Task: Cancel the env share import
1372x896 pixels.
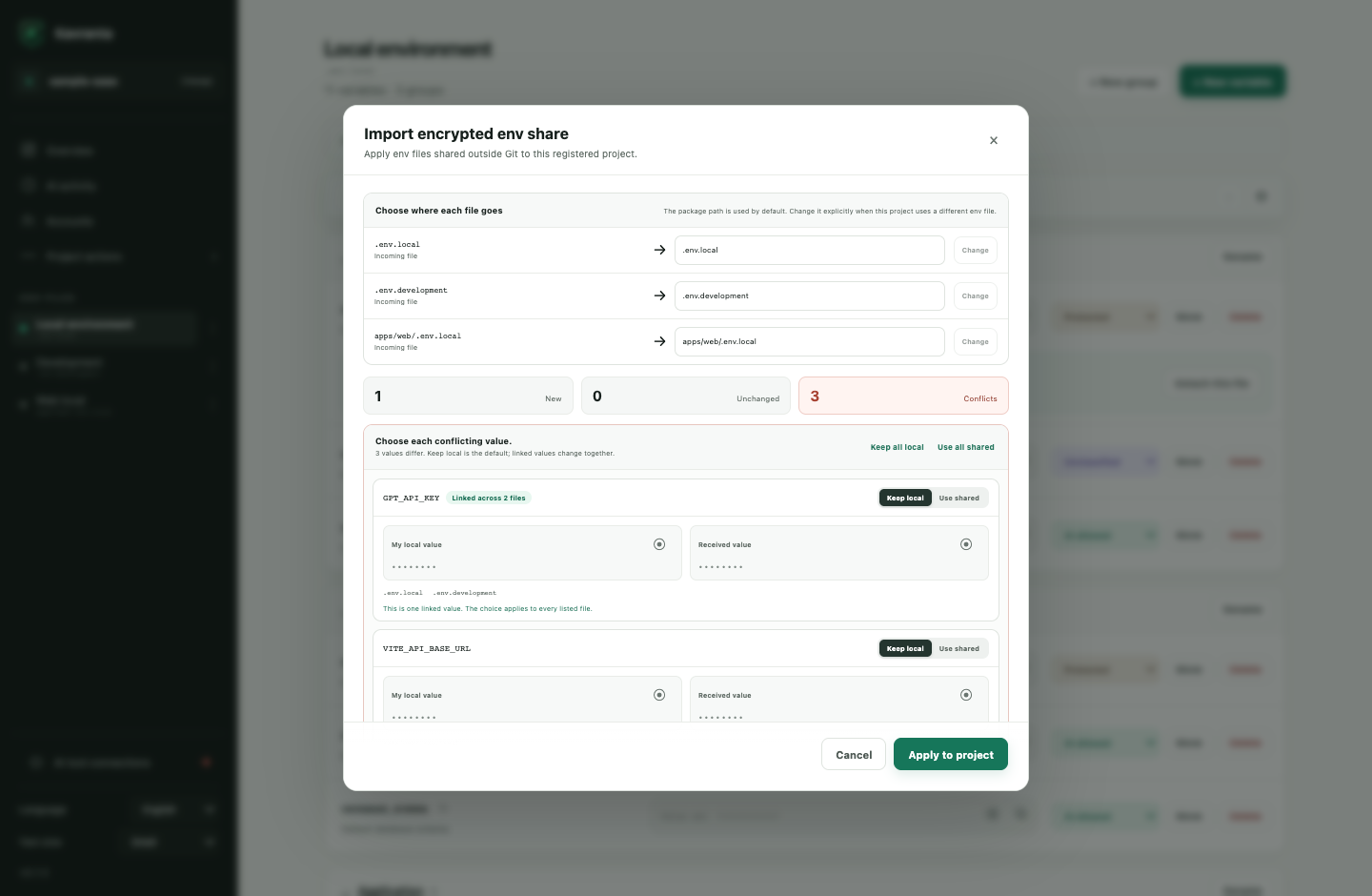Action: (854, 754)
